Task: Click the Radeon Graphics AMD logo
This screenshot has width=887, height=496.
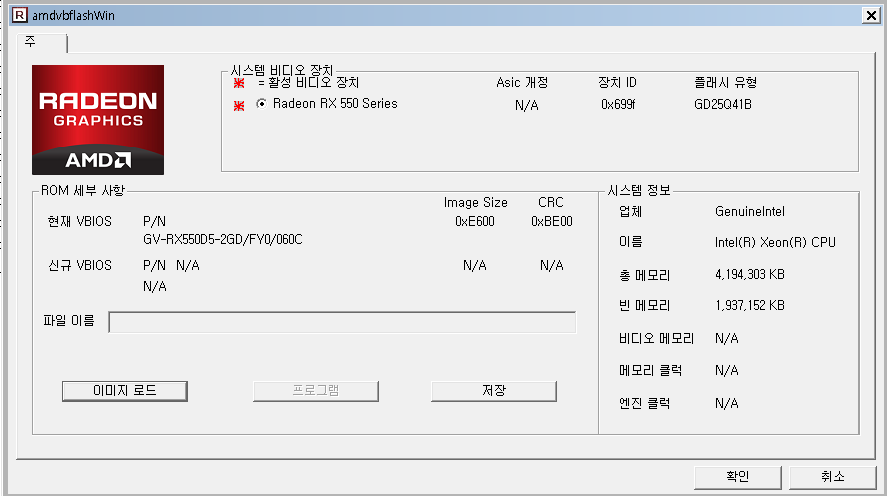Action: point(98,120)
